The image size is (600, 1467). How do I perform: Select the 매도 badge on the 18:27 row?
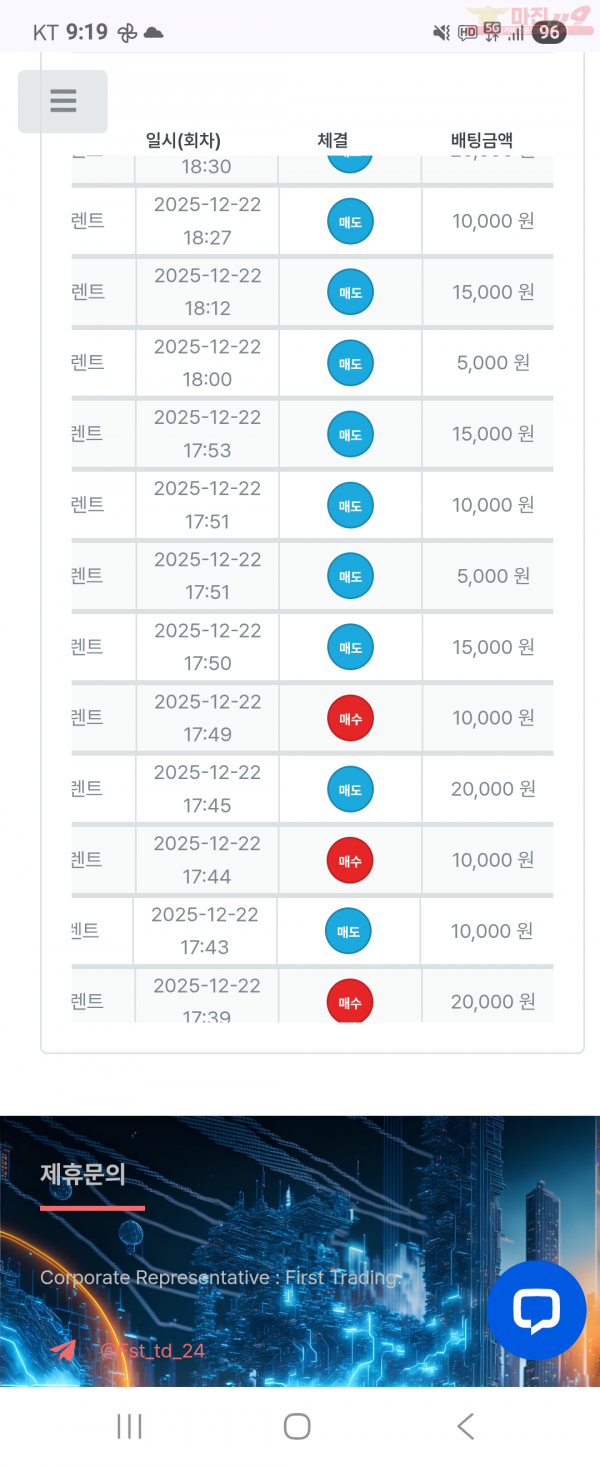click(349, 221)
